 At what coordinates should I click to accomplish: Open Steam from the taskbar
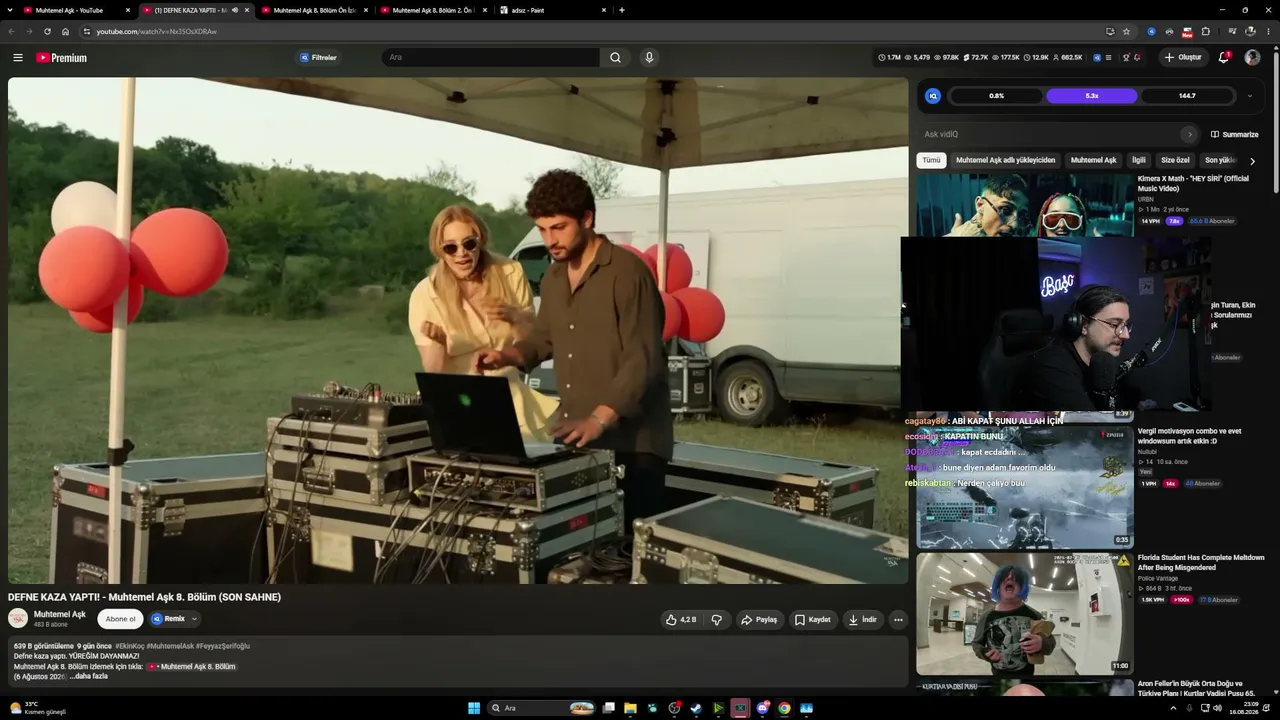[x=696, y=708]
